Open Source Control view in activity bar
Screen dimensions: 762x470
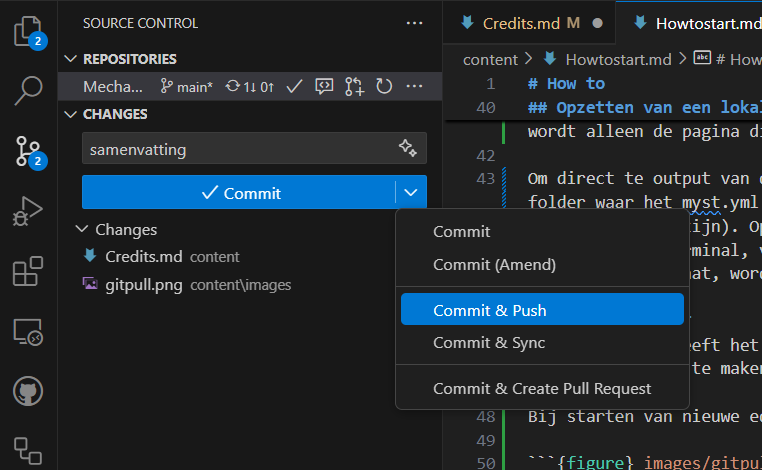(x=28, y=152)
